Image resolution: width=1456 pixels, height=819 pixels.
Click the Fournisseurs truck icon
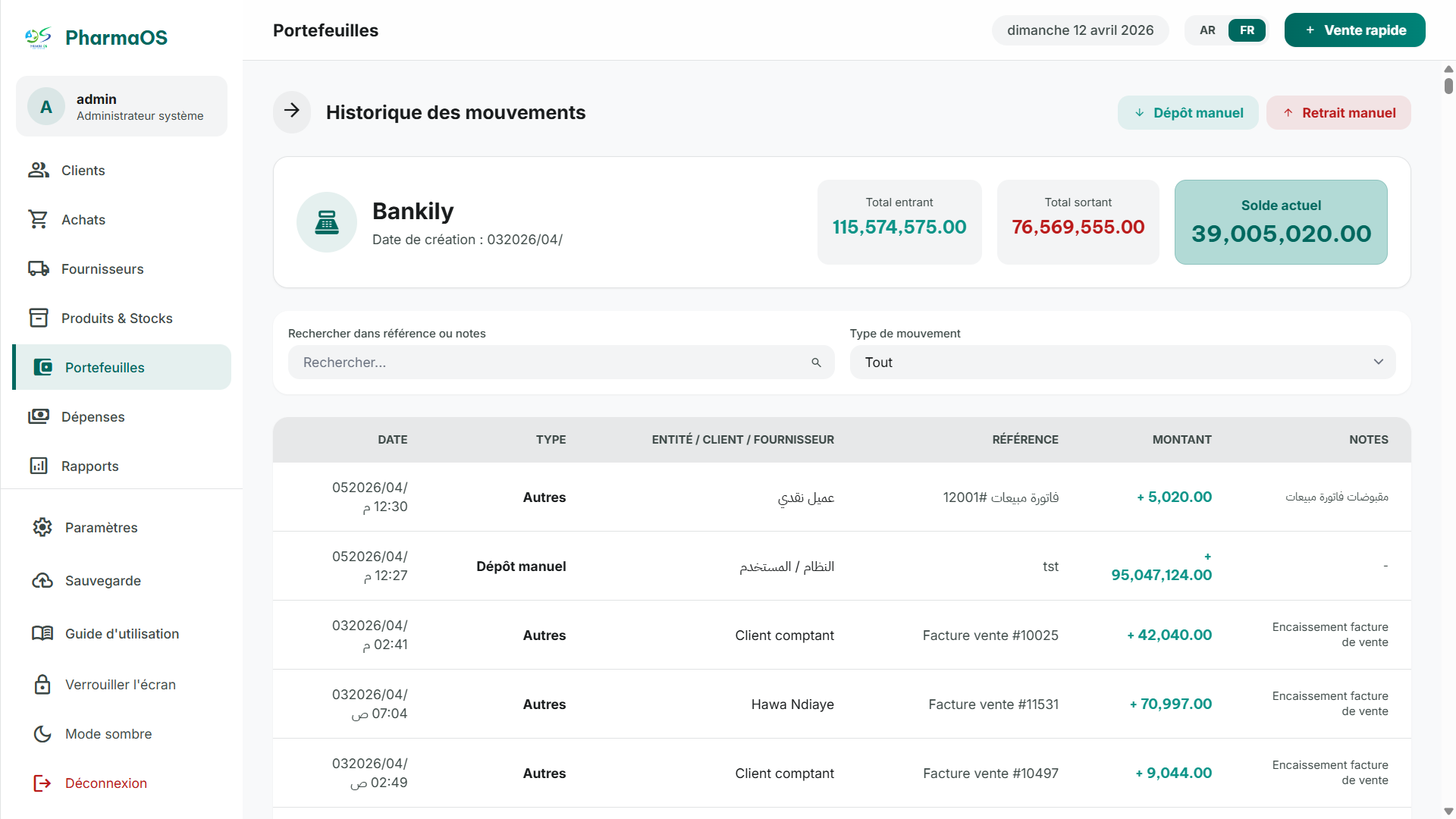click(x=39, y=268)
